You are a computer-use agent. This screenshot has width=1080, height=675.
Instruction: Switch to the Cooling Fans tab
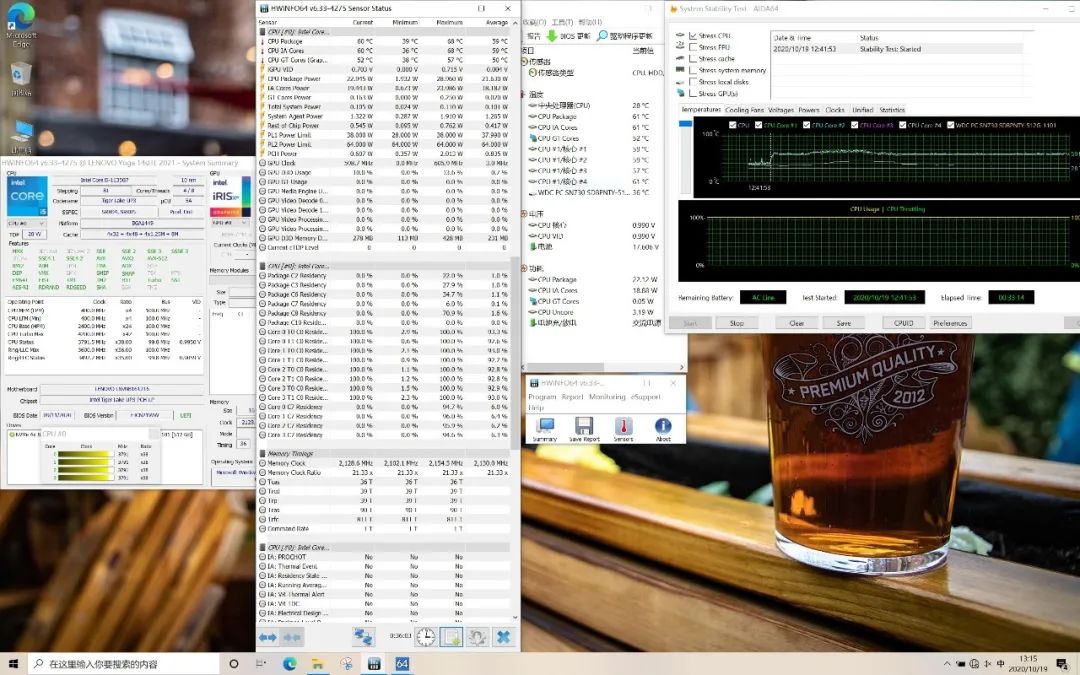(744, 110)
